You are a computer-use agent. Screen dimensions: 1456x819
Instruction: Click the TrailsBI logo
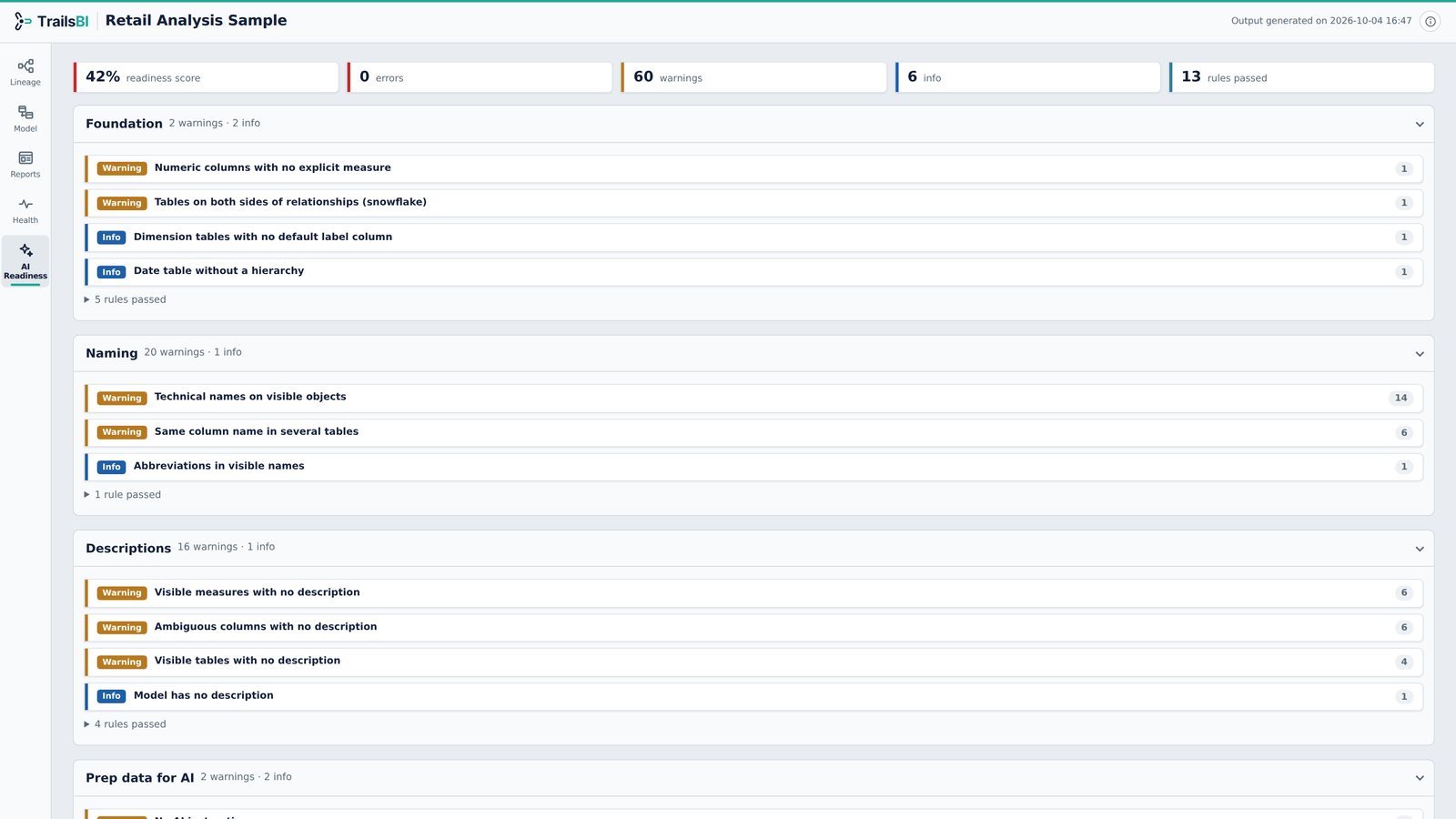(51, 21)
